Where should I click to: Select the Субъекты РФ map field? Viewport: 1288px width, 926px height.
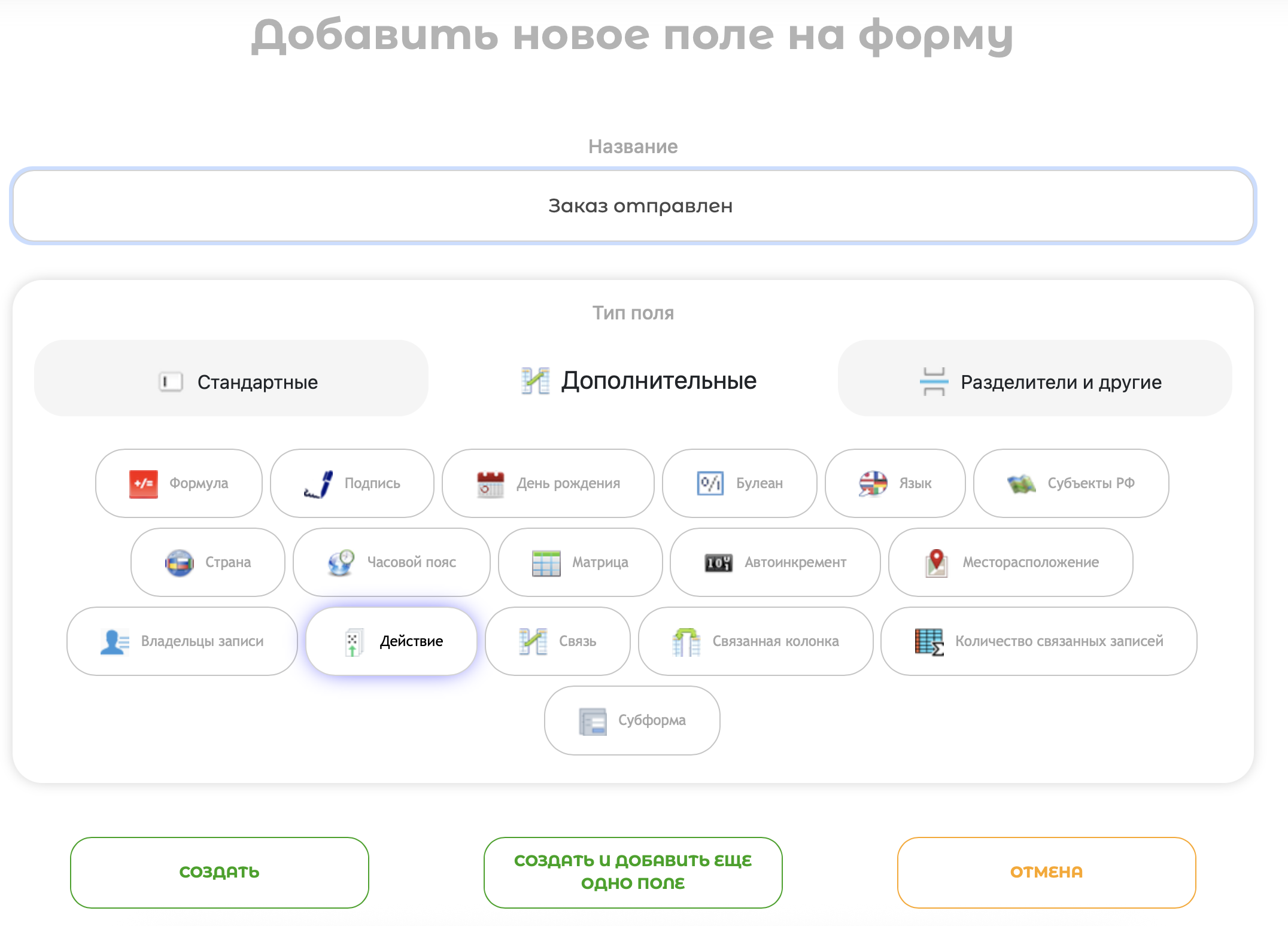[1071, 483]
